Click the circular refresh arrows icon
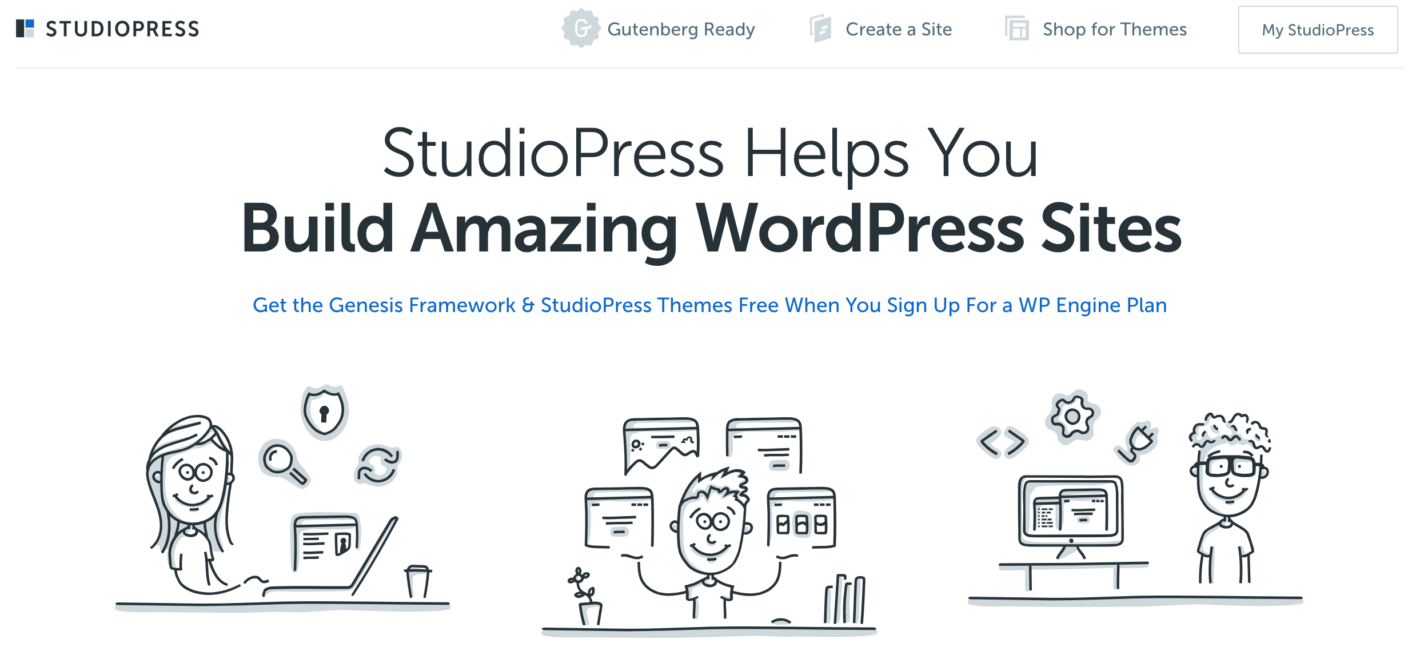The height and width of the screenshot is (647, 1420). tap(377, 466)
